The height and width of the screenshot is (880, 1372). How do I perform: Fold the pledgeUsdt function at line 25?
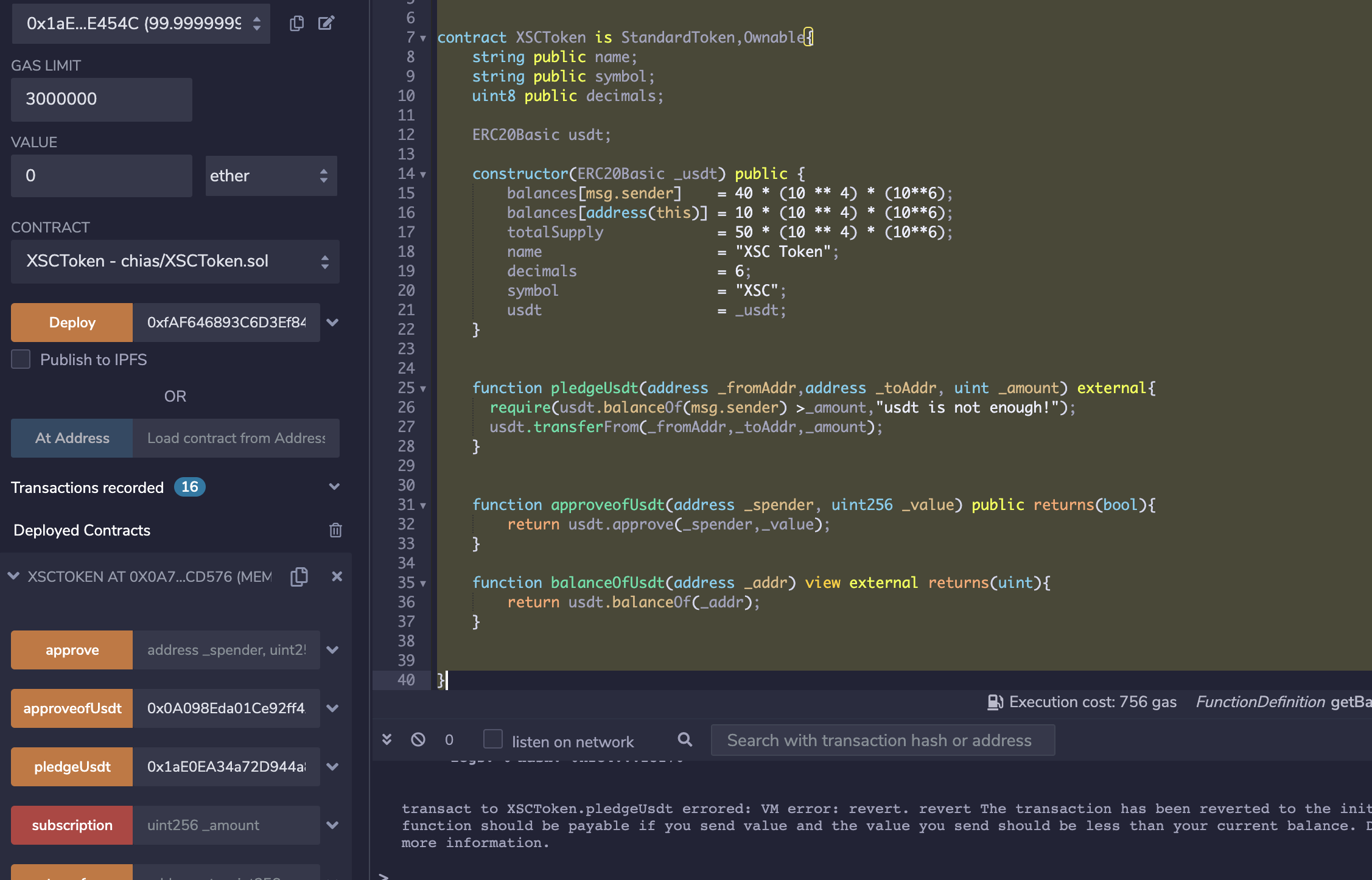(423, 388)
